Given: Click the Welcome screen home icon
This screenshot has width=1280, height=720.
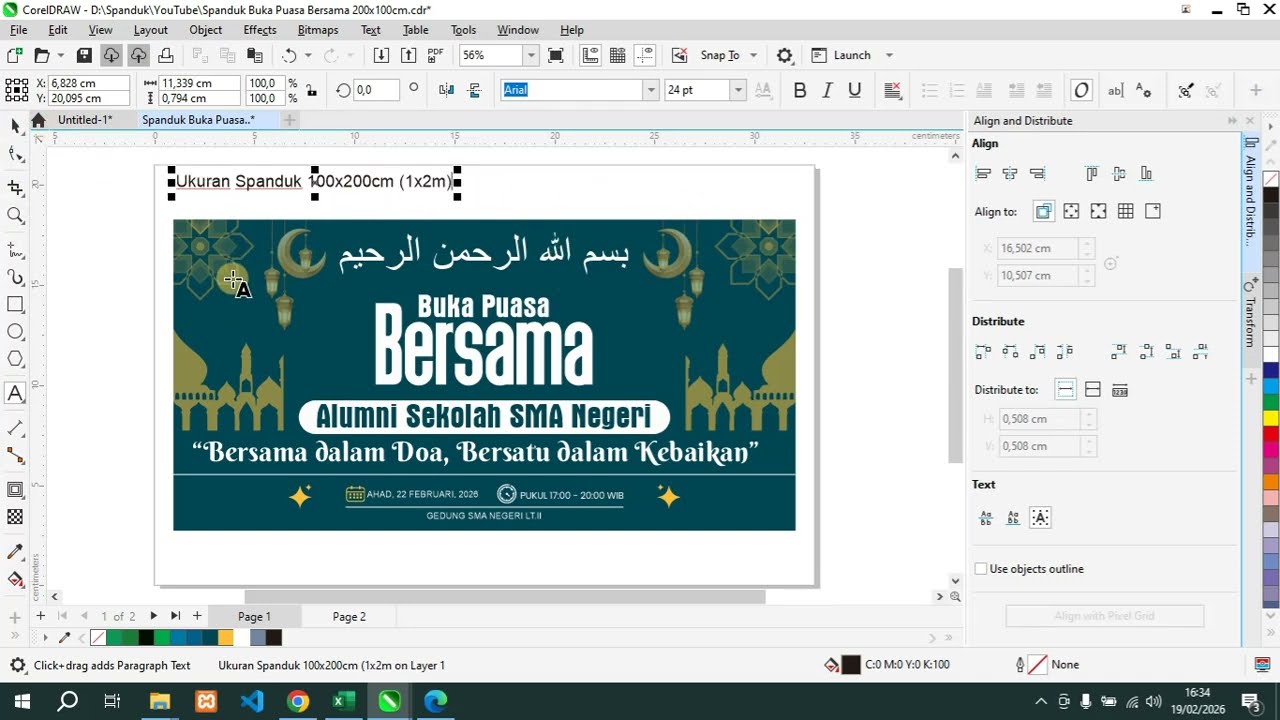Looking at the screenshot, I should 38,120.
